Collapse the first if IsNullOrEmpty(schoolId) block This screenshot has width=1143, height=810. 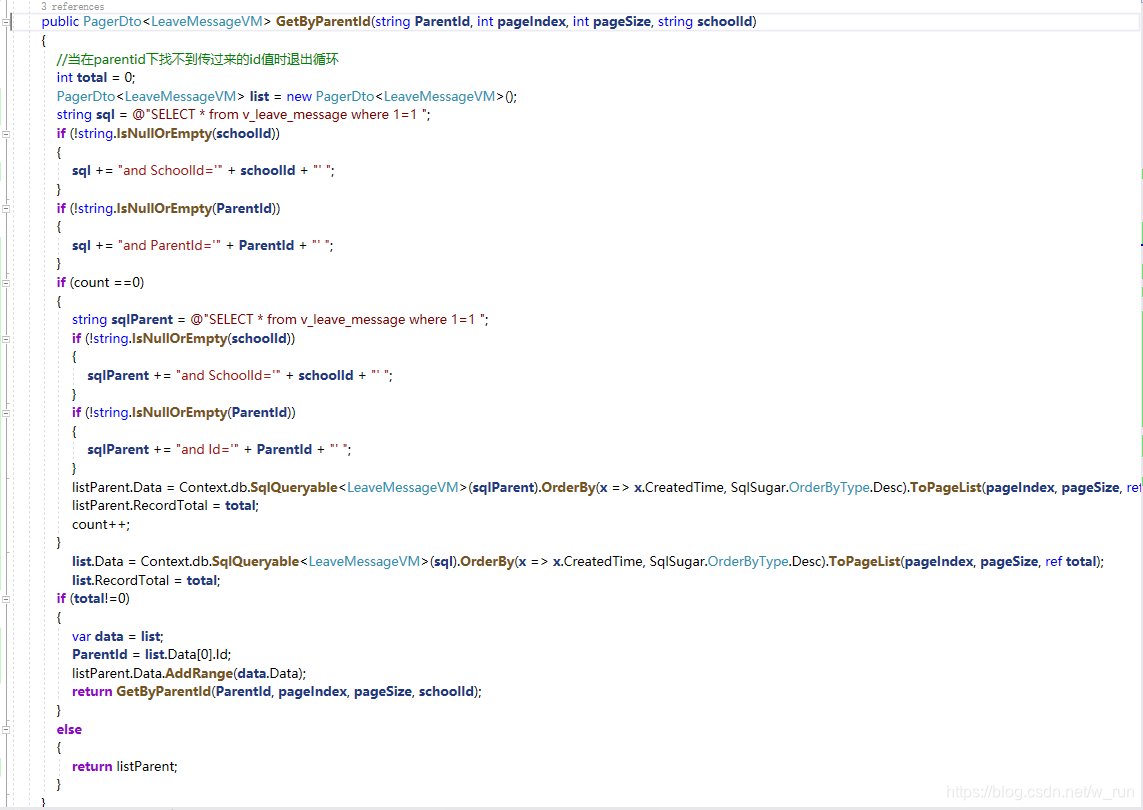pyautogui.click(x=6, y=134)
